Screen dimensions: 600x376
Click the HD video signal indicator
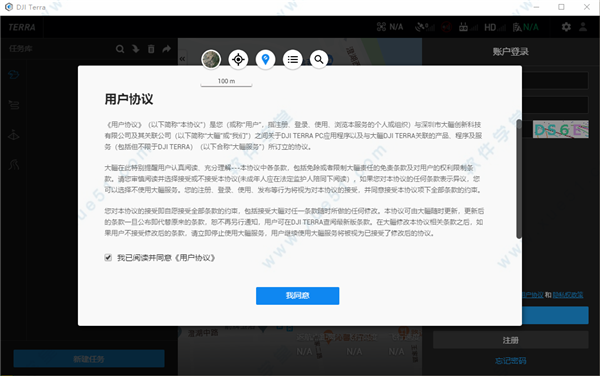(x=494, y=27)
